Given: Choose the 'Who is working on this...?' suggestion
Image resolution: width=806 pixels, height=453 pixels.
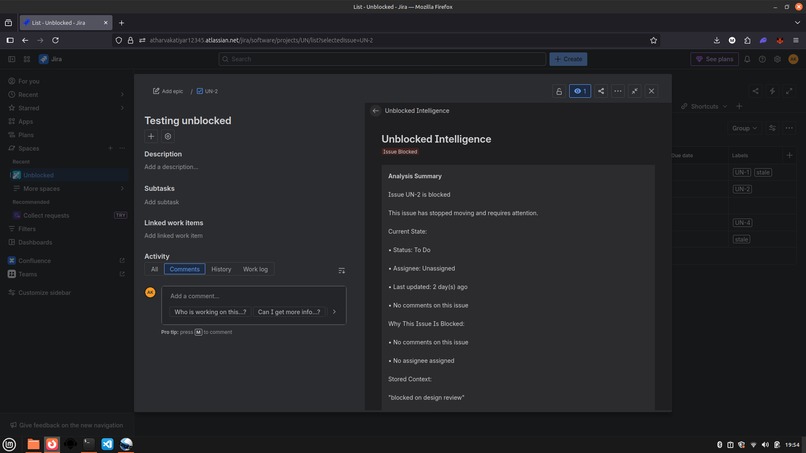Looking at the screenshot, I should tap(210, 312).
